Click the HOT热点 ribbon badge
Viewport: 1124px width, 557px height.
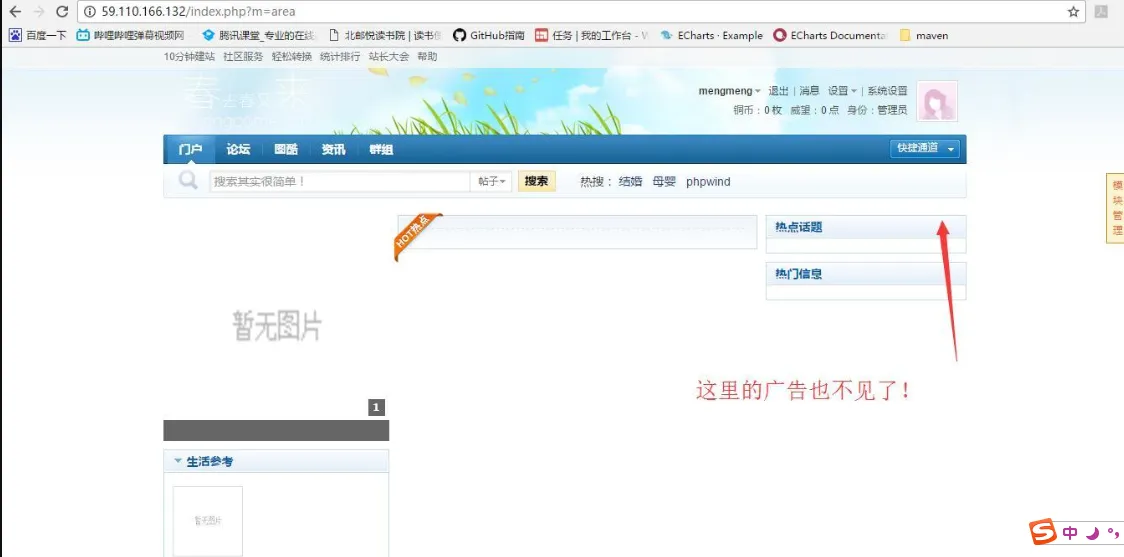[x=418, y=235]
